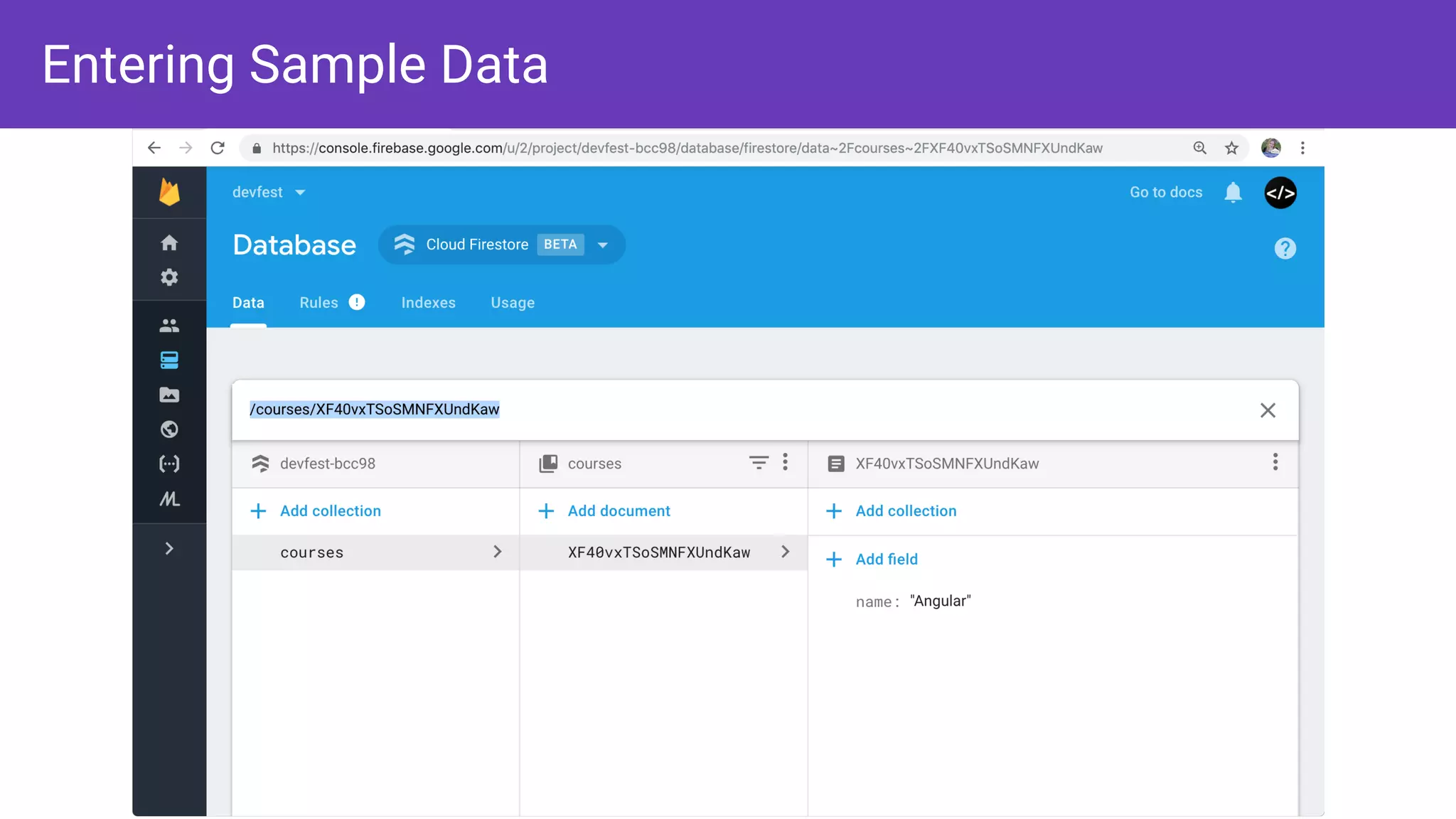
Task: Switch to the Indexes tab
Action: (428, 302)
